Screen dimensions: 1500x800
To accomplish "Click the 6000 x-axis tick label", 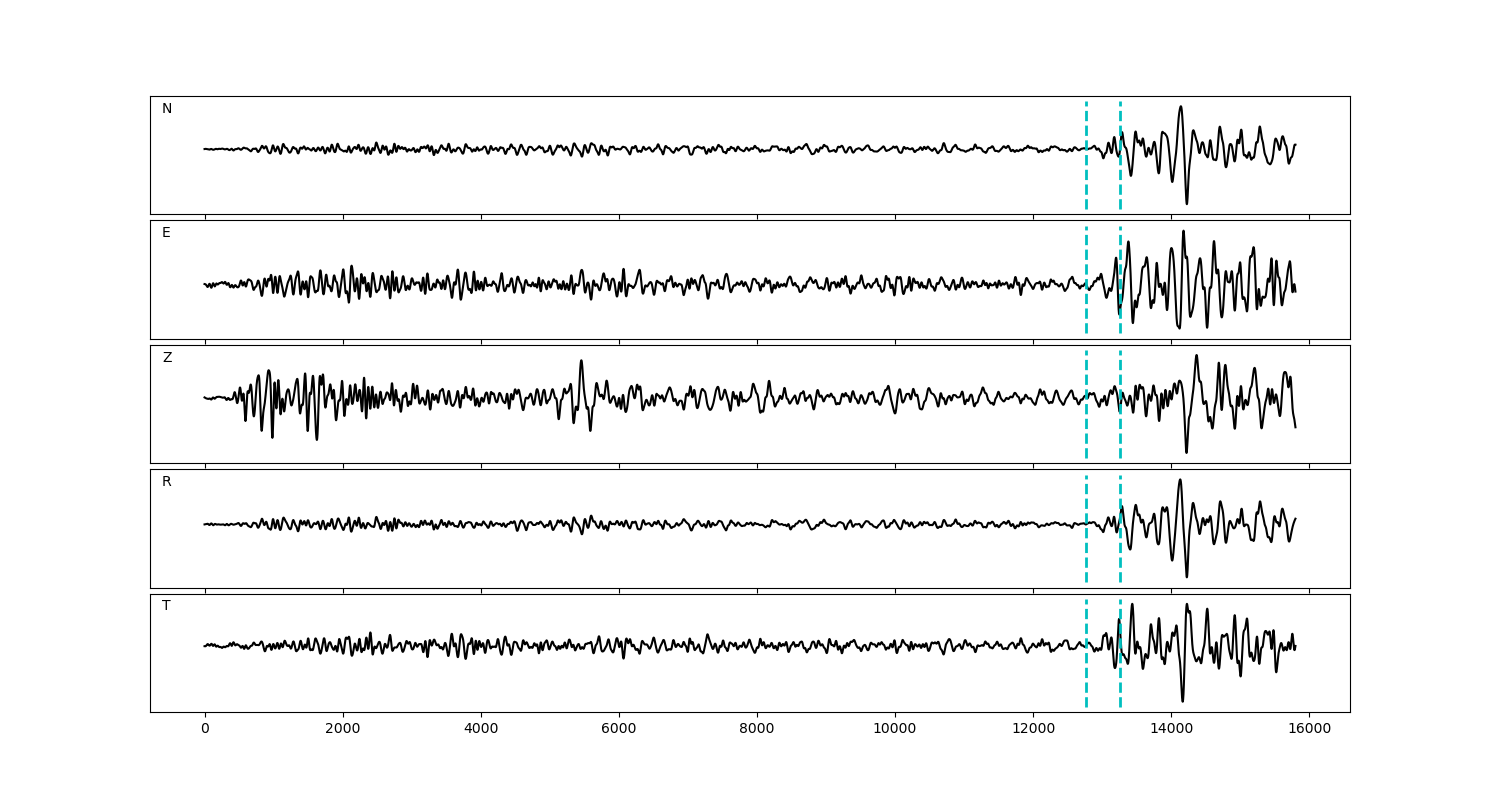I will pos(619,729).
